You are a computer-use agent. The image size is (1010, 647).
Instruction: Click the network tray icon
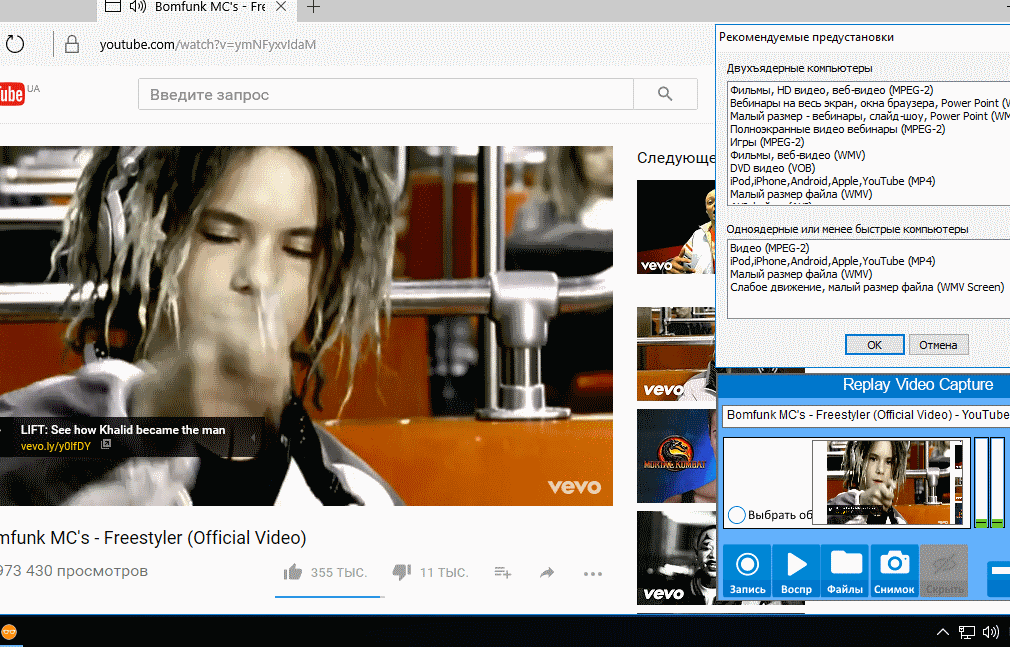point(966,632)
